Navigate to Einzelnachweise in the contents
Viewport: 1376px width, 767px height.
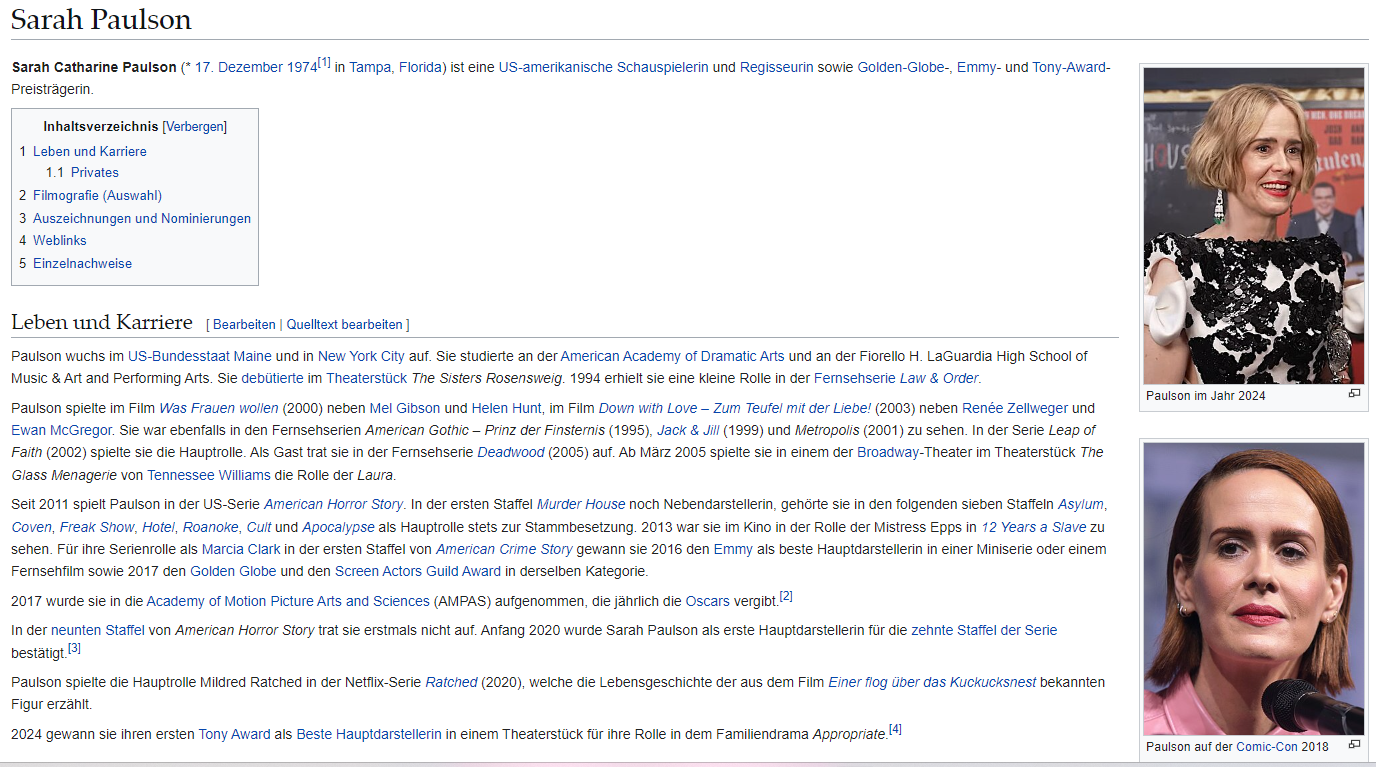[82, 264]
